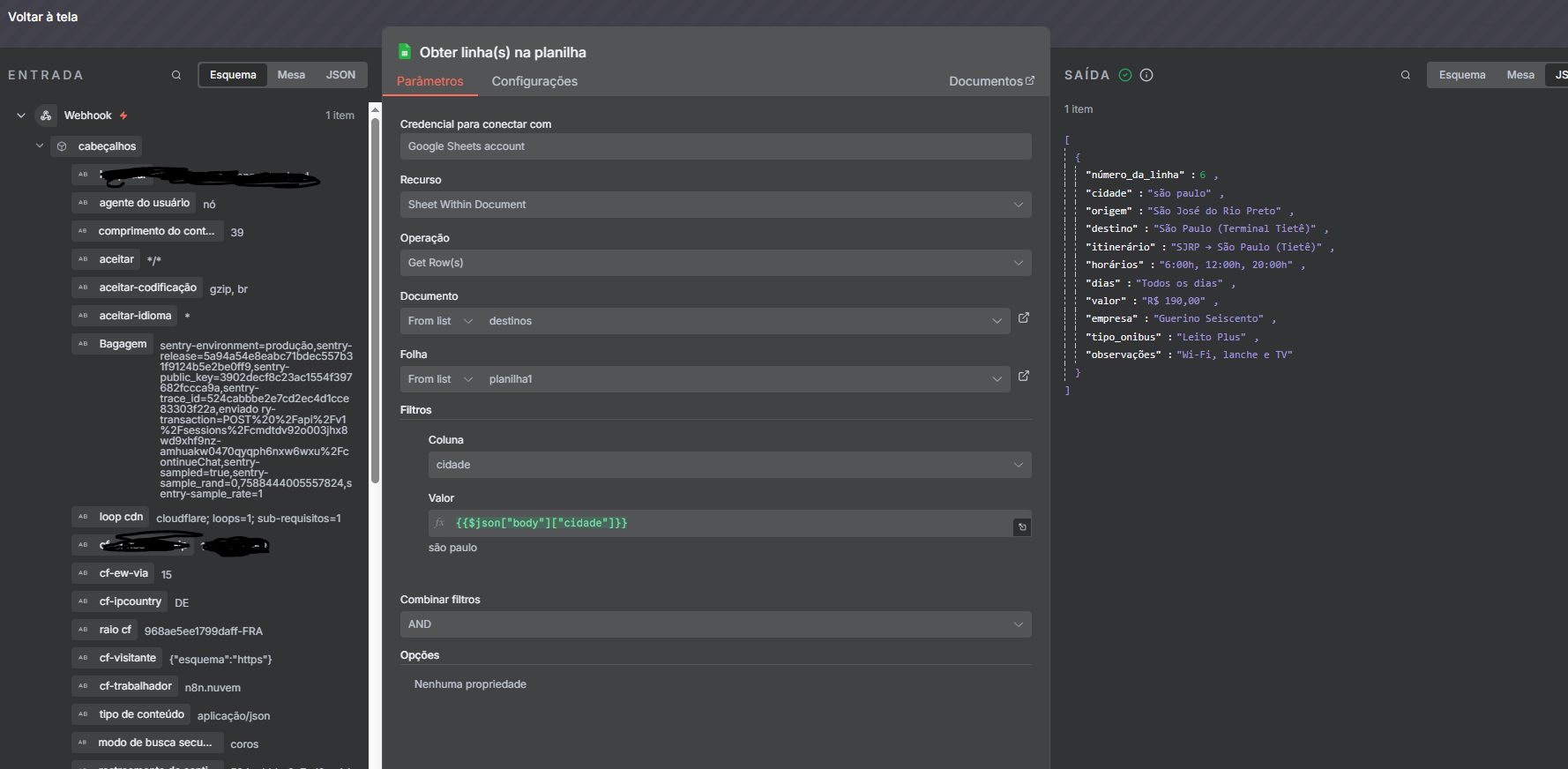Viewport: 1568px width, 769px height.
Task: Click the Google Sheets node icon
Action: tap(405, 52)
